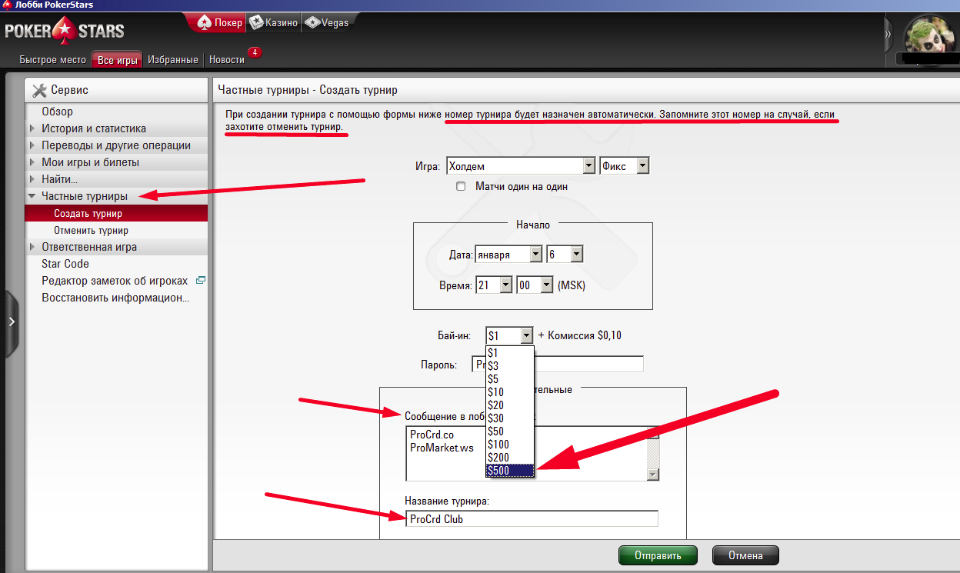This screenshot has width=960, height=573.
Task: Open the Новости tab
Action: [x=227, y=60]
